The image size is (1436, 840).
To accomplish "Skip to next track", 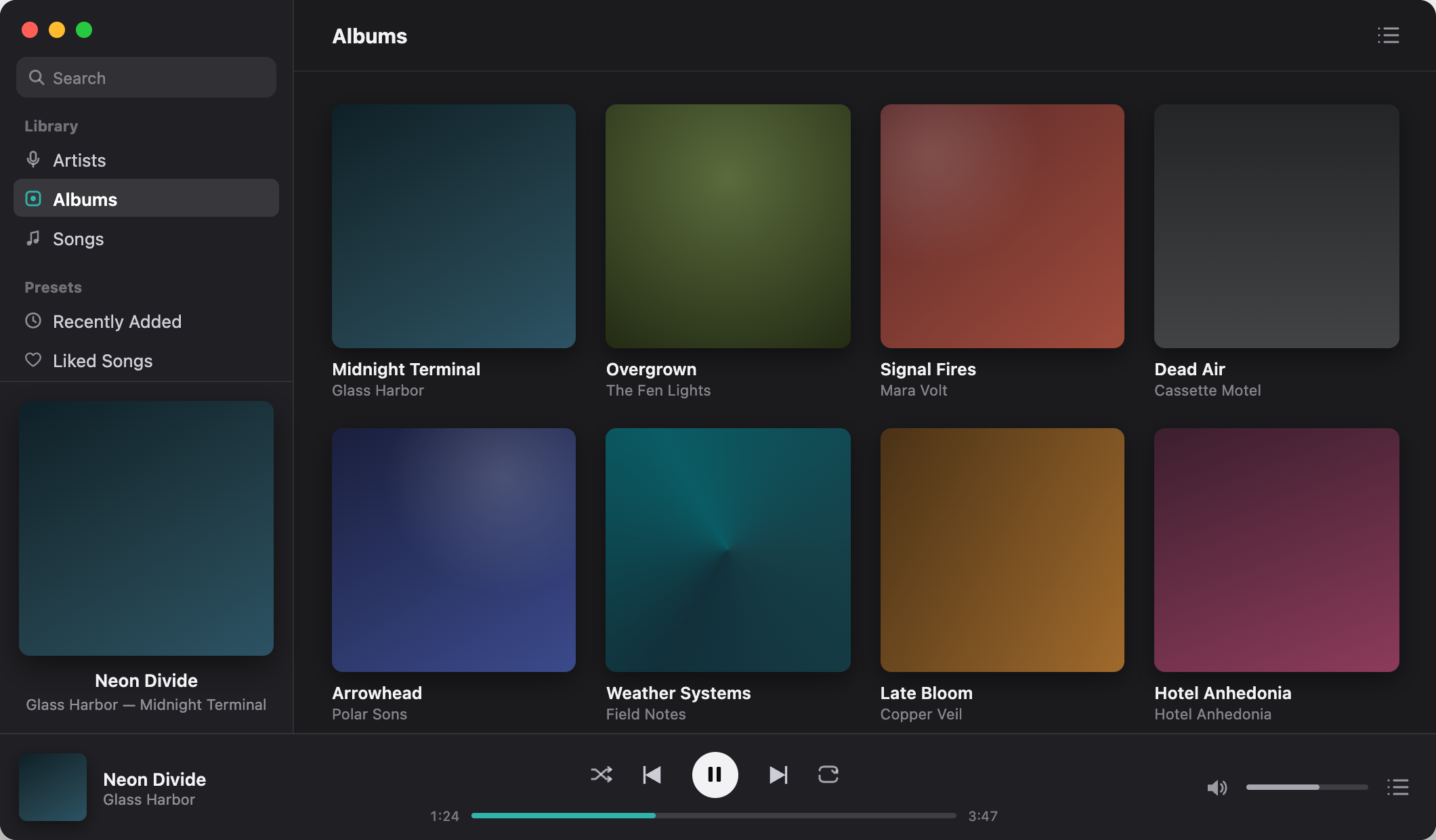I will (778, 774).
